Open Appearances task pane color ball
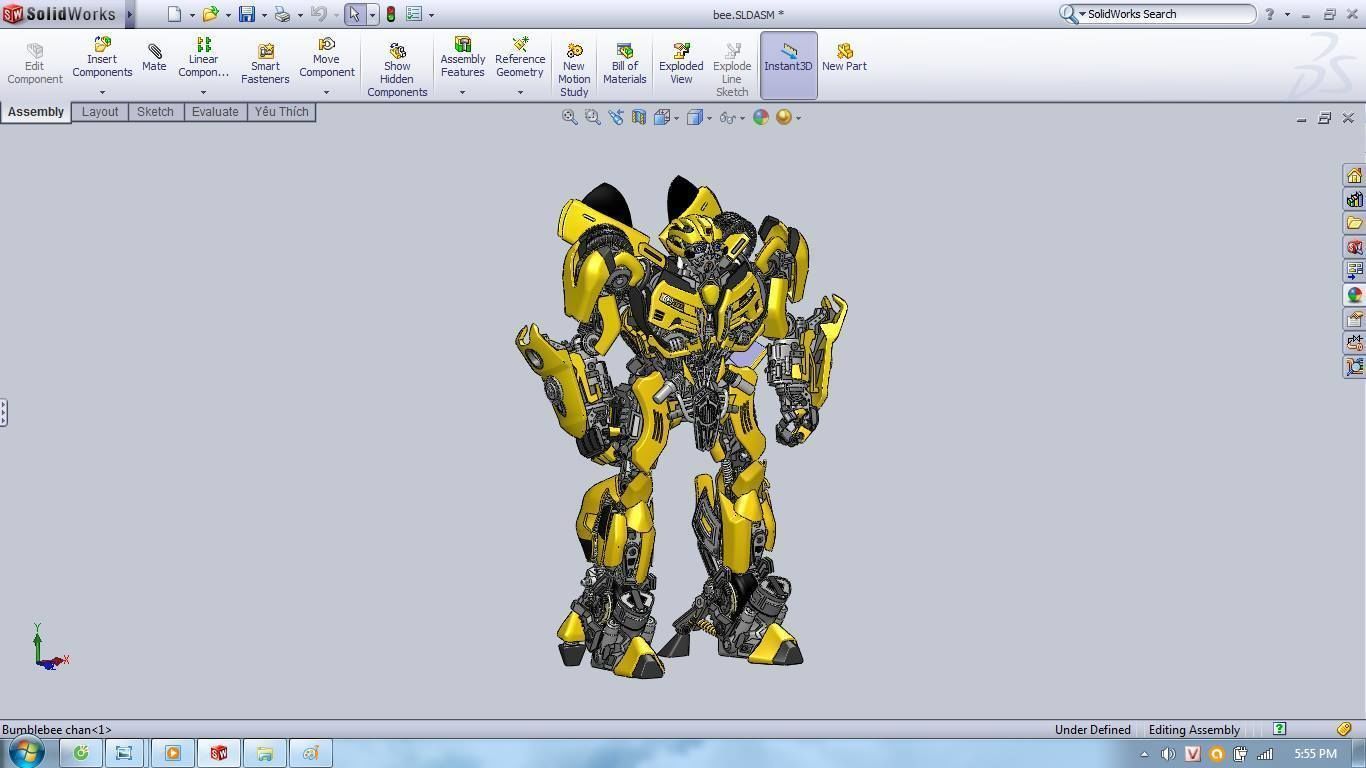This screenshot has height=768, width=1366. tap(1354, 295)
